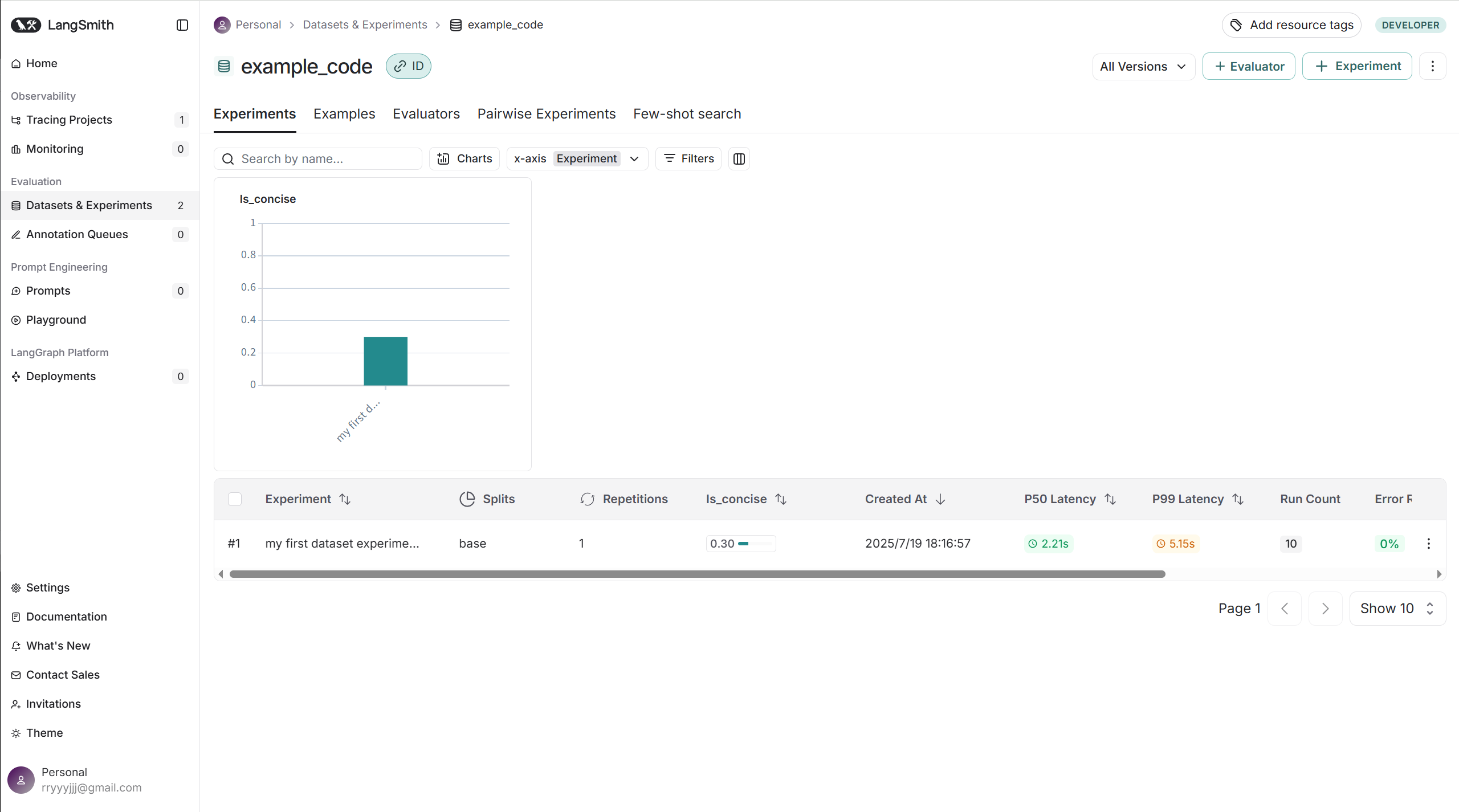Go to next page arrow
Image resolution: width=1459 pixels, height=812 pixels.
point(1325,609)
